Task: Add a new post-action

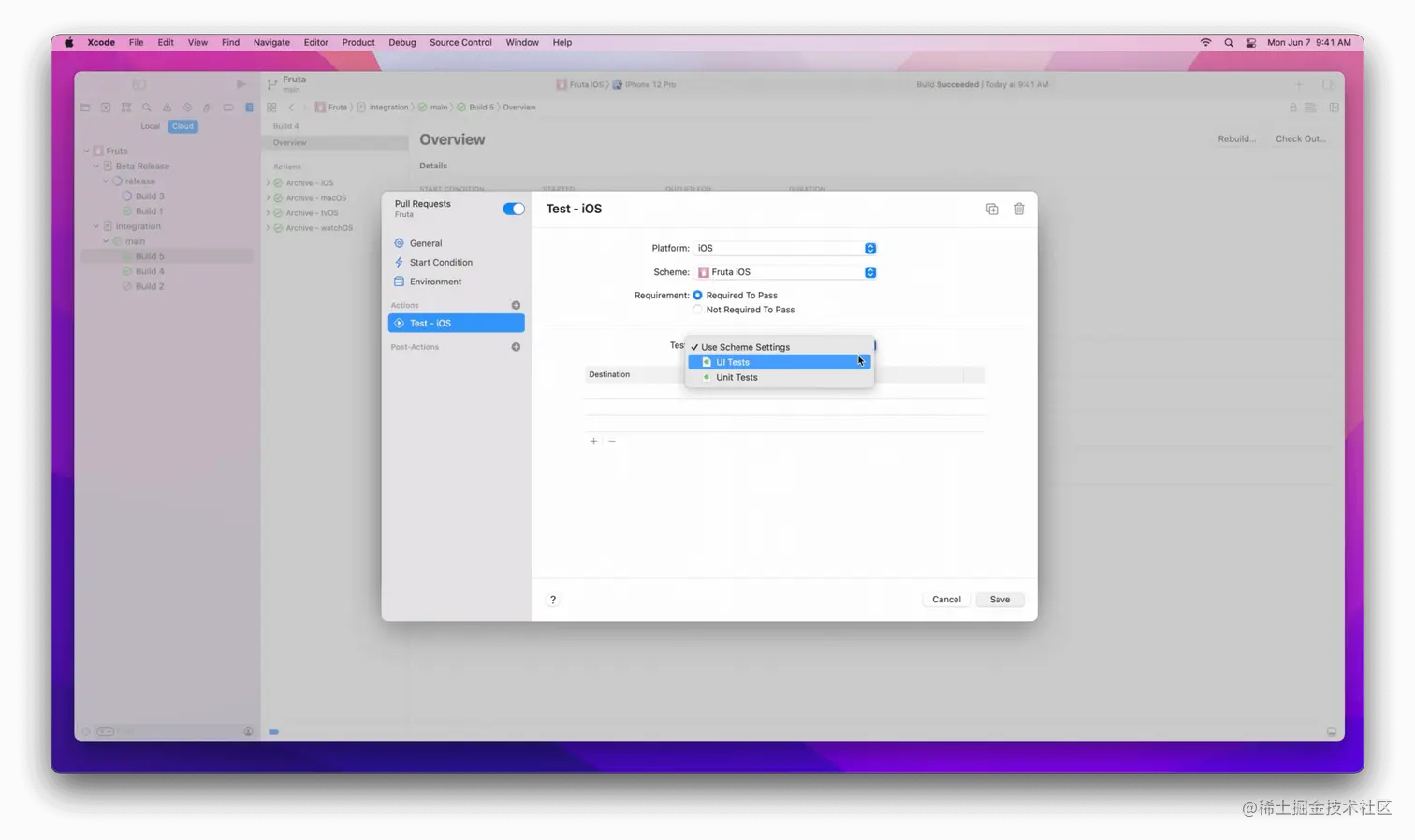Action: point(516,347)
